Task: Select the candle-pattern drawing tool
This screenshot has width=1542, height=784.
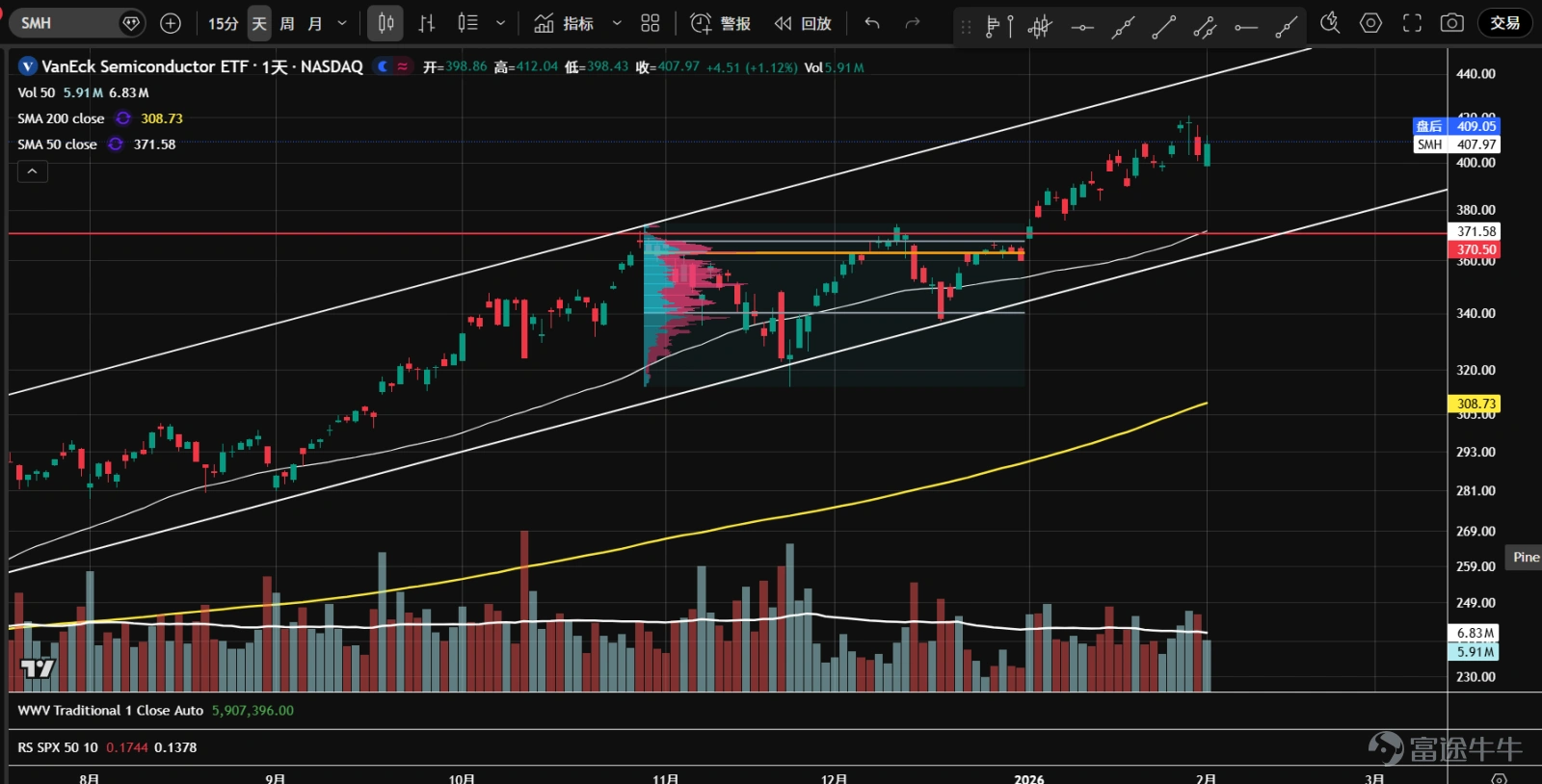Action: point(1040,25)
